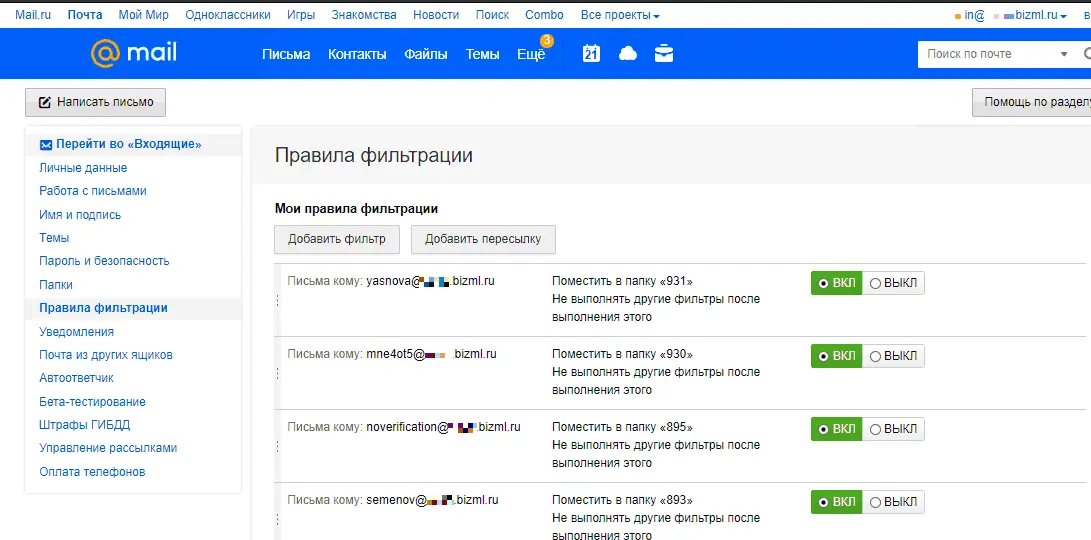Click filter text Поместить в папку «895»

click(x=623, y=427)
